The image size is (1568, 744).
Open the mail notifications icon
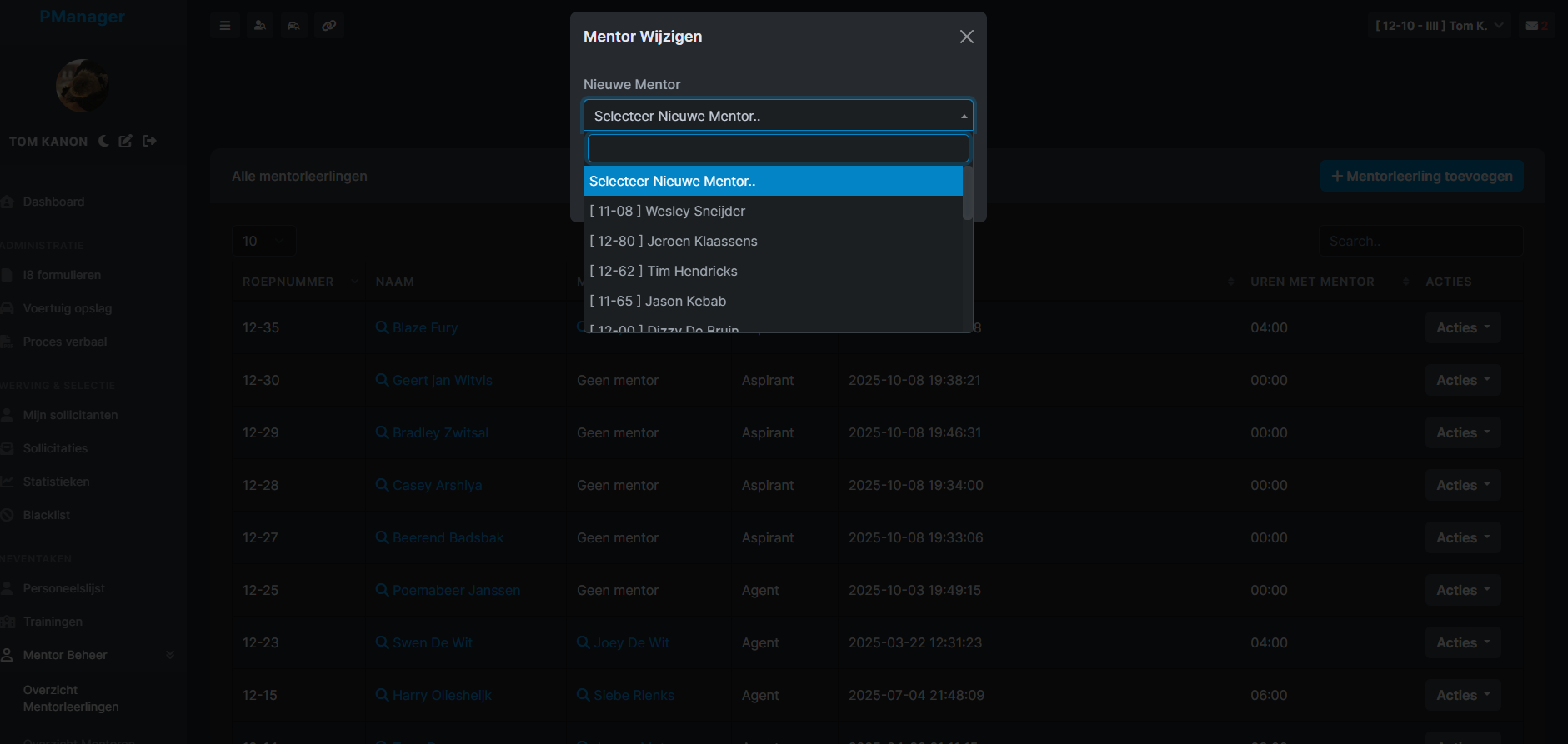pyautogui.click(x=1536, y=26)
